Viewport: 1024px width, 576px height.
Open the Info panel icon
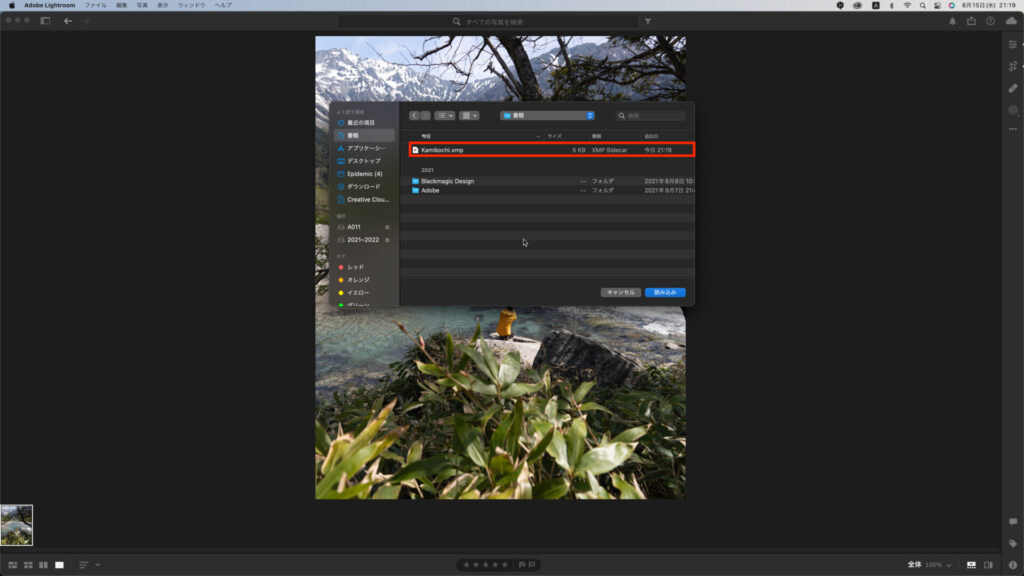click(1012, 565)
